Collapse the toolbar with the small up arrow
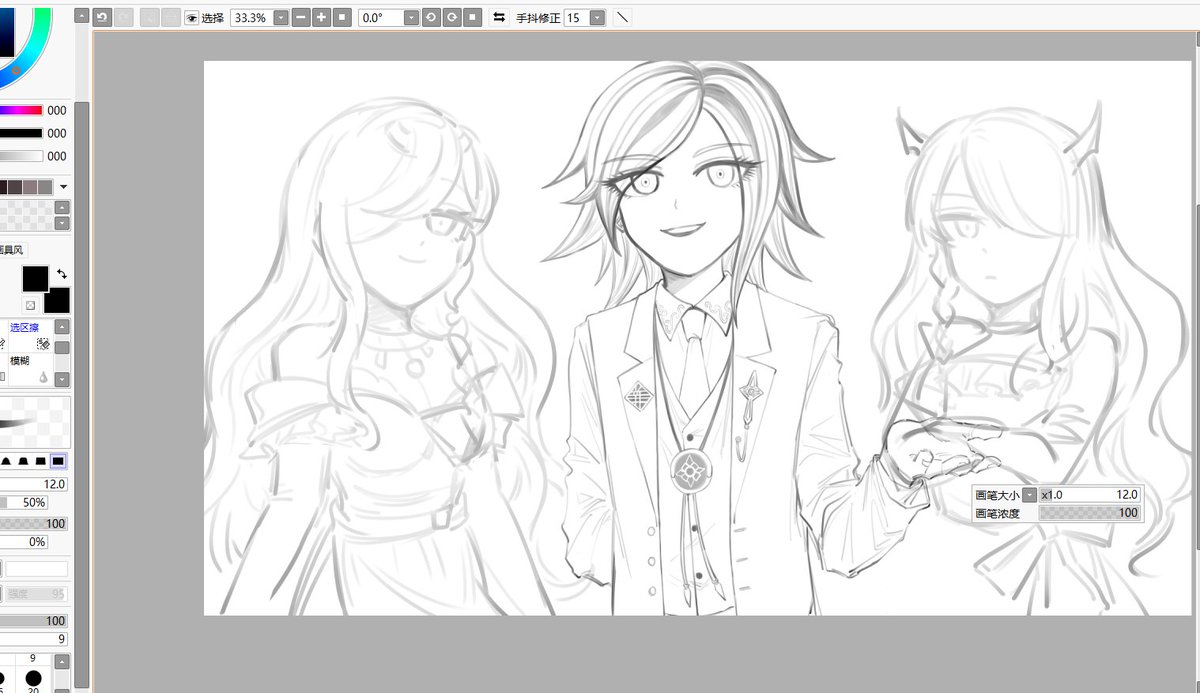Viewport: 1200px width, 693px height. tap(81, 18)
